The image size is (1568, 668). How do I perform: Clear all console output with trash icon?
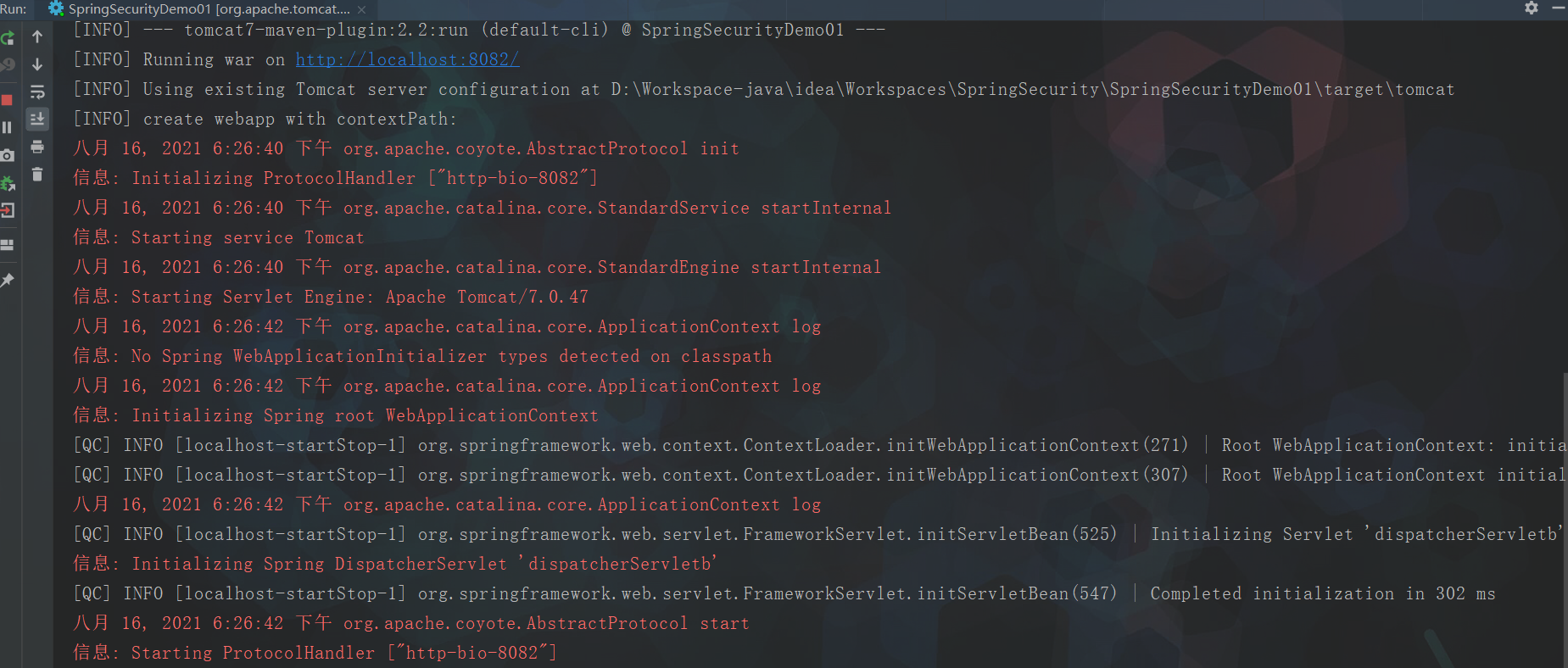pos(37,174)
